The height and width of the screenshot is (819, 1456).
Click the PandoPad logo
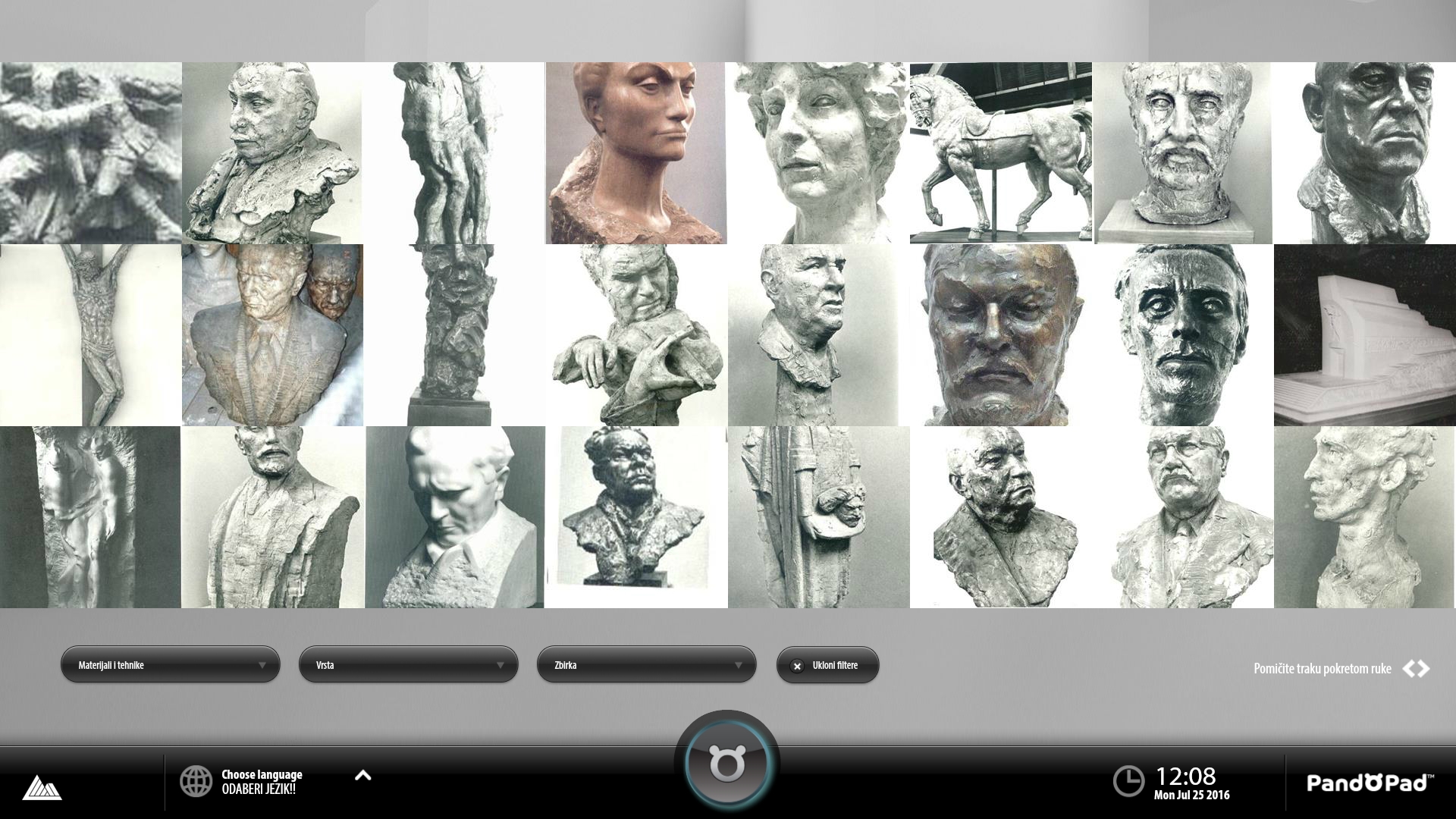(1370, 783)
